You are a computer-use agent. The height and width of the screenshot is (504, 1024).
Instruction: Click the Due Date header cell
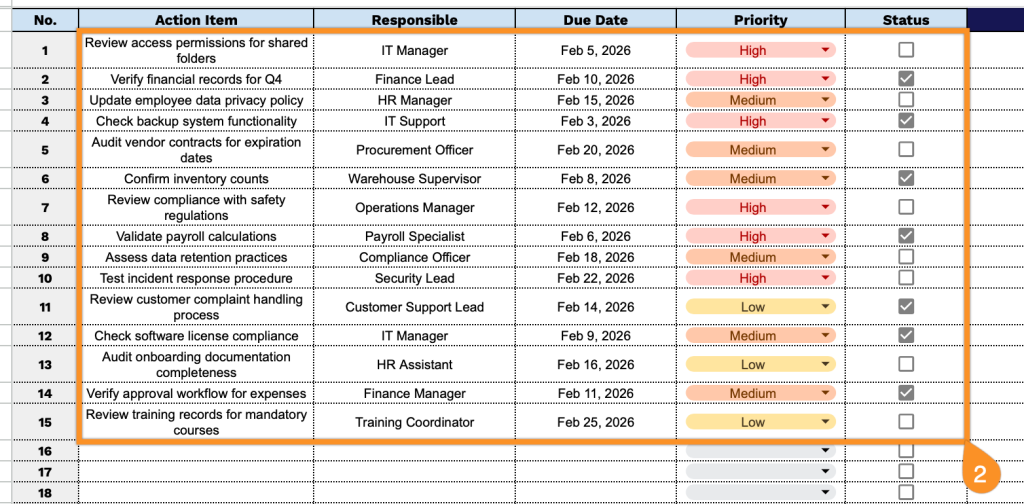click(595, 20)
